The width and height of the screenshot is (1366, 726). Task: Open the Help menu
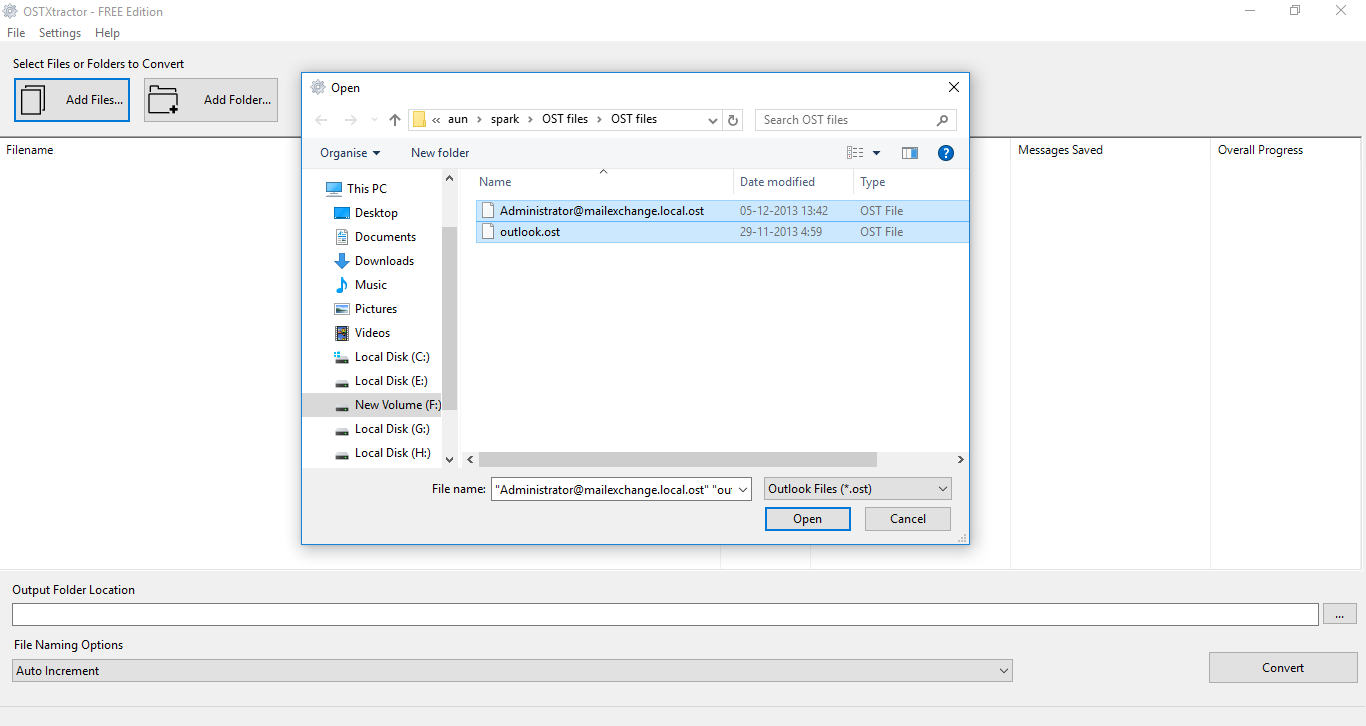coord(107,33)
